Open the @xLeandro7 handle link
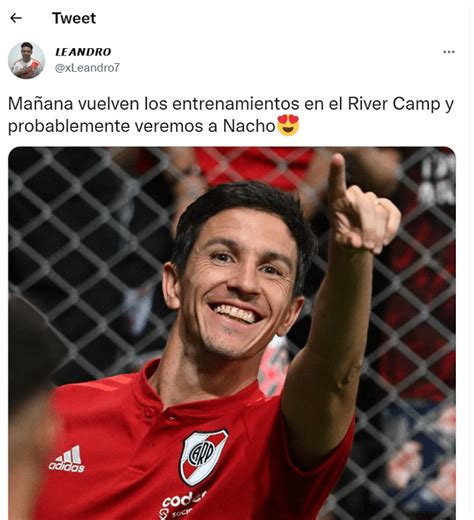 coord(87,68)
